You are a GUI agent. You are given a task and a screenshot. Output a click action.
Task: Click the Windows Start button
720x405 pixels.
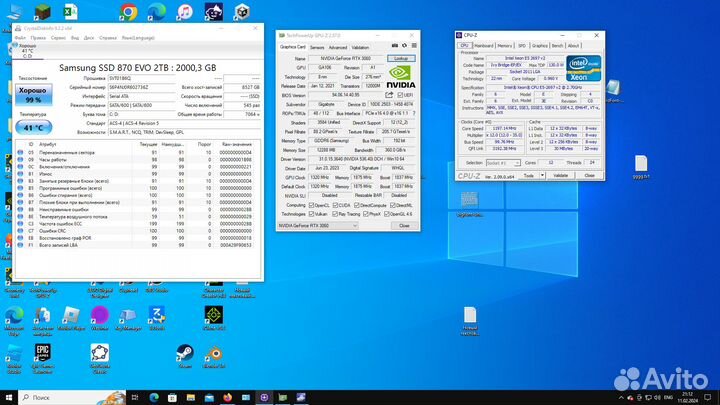coord(9,398)
